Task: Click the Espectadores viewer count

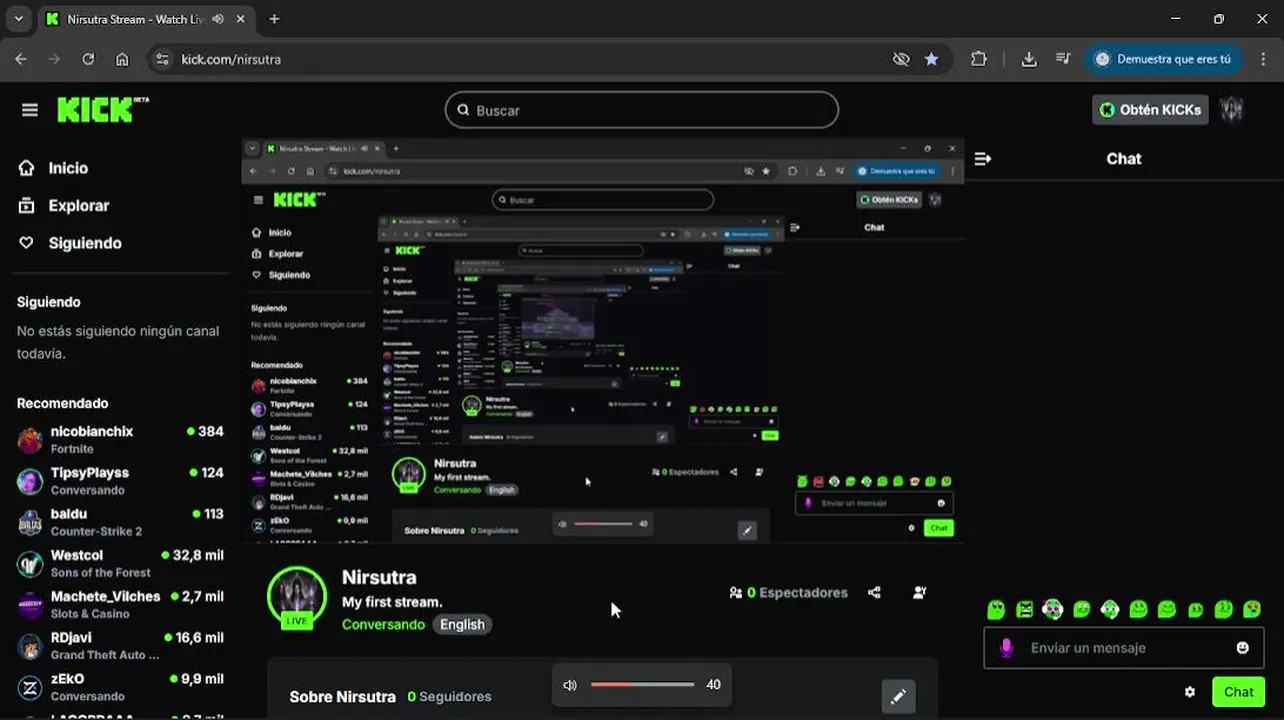Action: click(788, 592)
